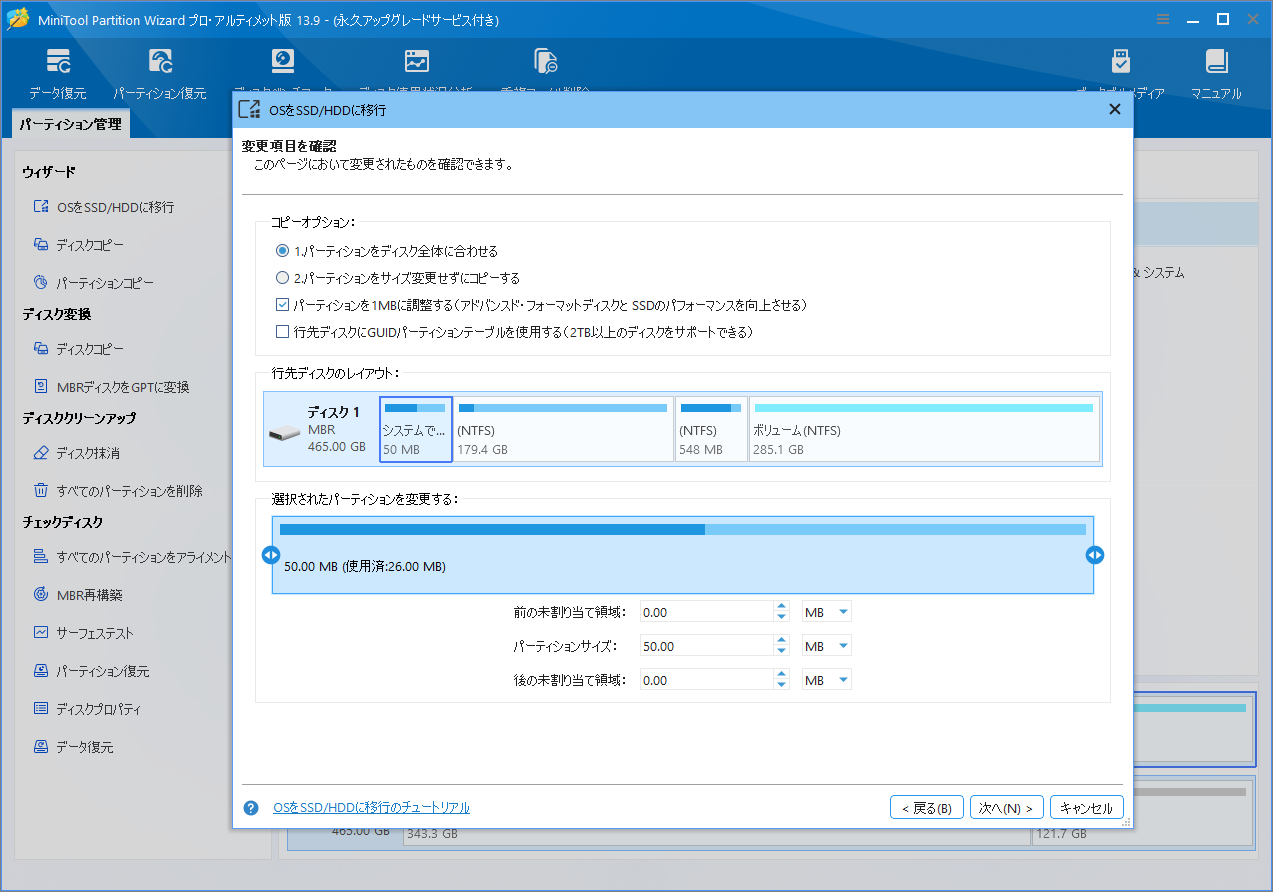
Task: Click the ディスク 1 drive icon in layout
Action: [x=285, y=433]
